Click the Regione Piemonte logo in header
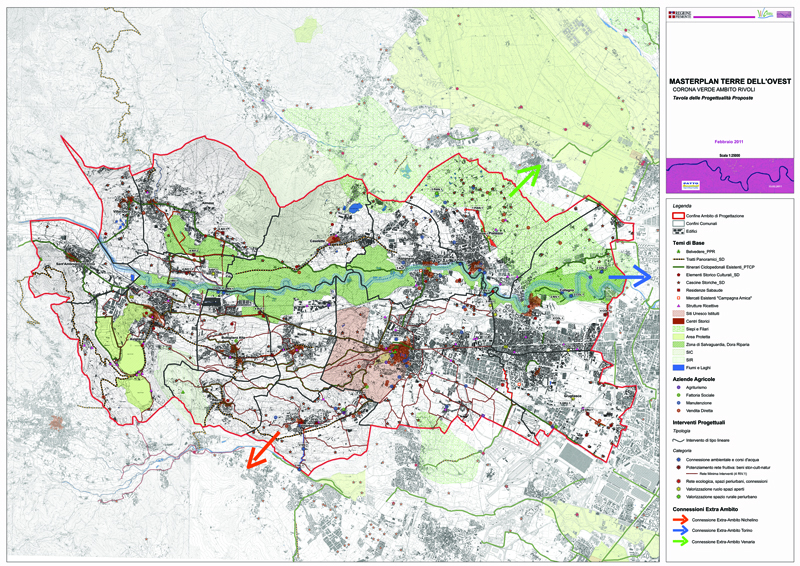This screenshot has height=566, width=800. coord(680,15)
